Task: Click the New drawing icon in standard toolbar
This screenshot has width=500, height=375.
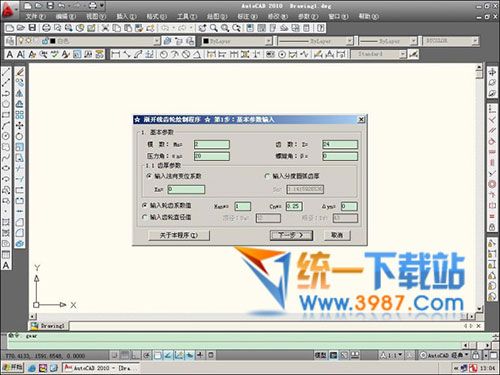Action: (10, 28)
